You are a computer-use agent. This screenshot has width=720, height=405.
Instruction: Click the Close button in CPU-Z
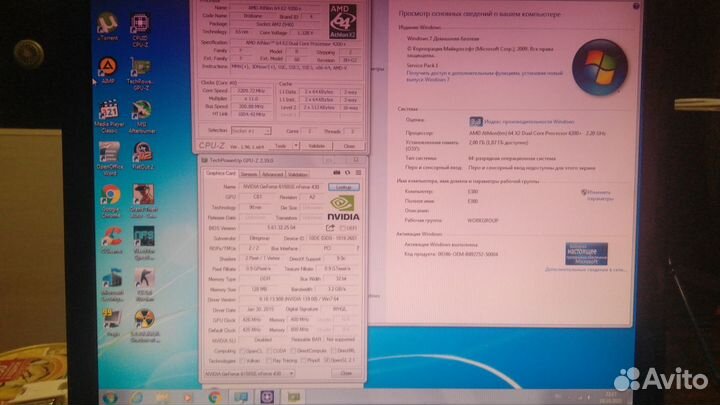coord(349,146)
